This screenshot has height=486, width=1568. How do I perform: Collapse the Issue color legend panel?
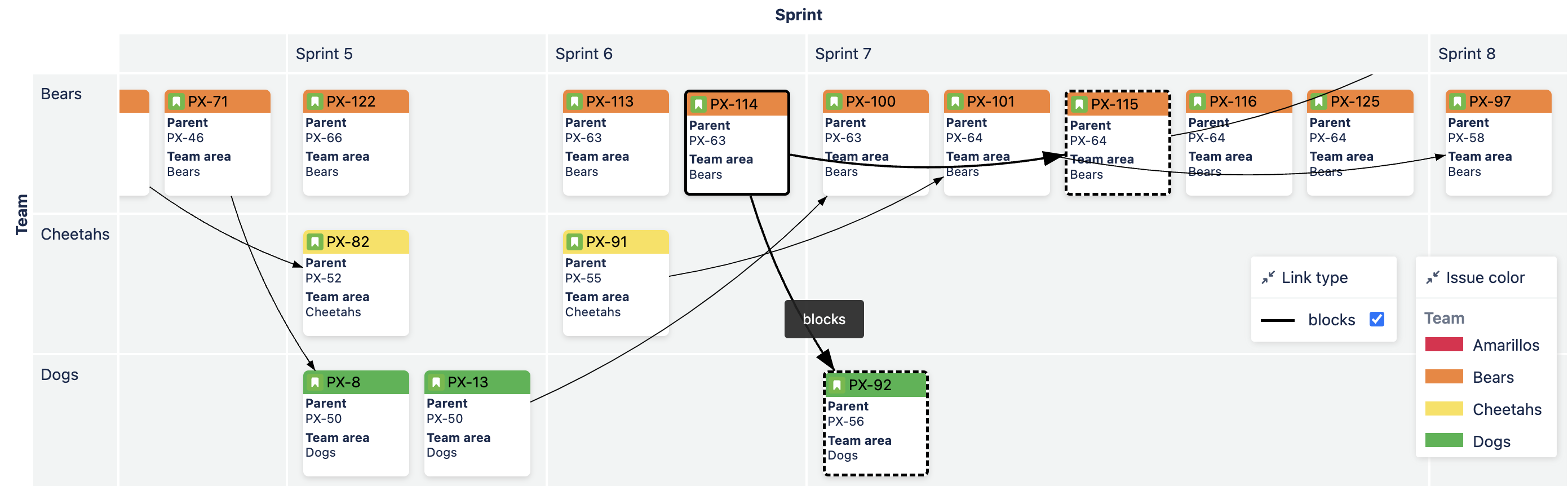click(x=1433, y=278)
